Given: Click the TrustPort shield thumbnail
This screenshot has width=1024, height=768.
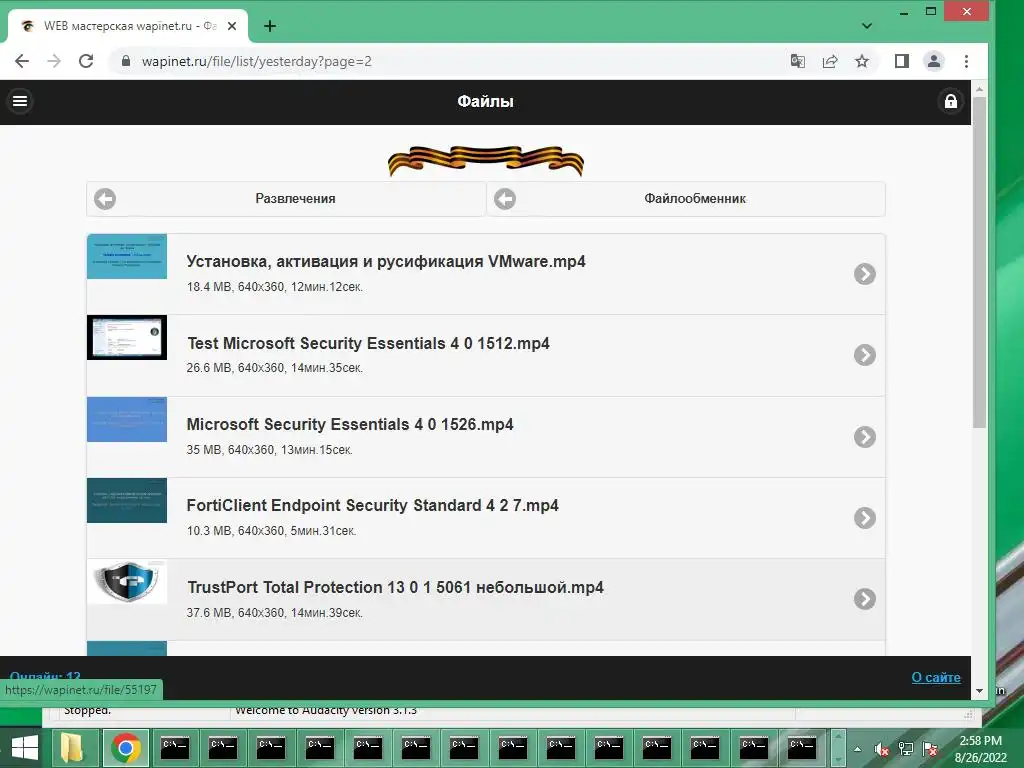Looking at the screenshot, I should pyautogui.click(x=127, y=582).
